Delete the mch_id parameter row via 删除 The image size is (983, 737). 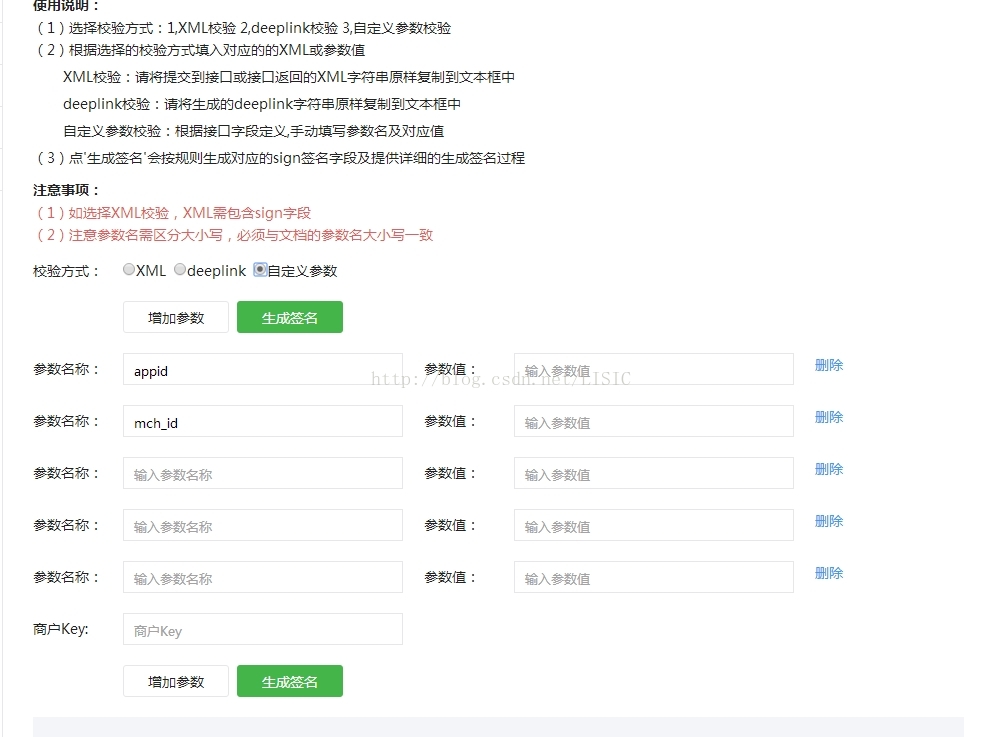coord(829,417)
